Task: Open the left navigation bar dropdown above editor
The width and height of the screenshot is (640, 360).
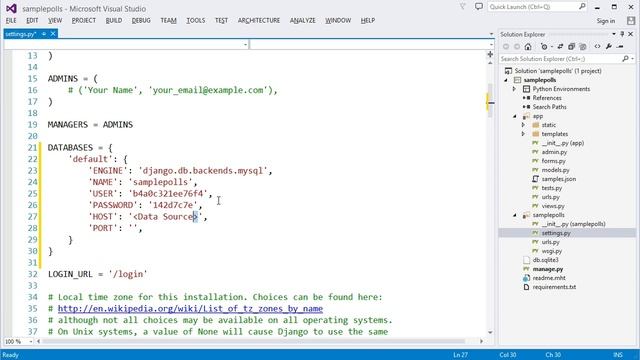Action: (x=245, y=44)
